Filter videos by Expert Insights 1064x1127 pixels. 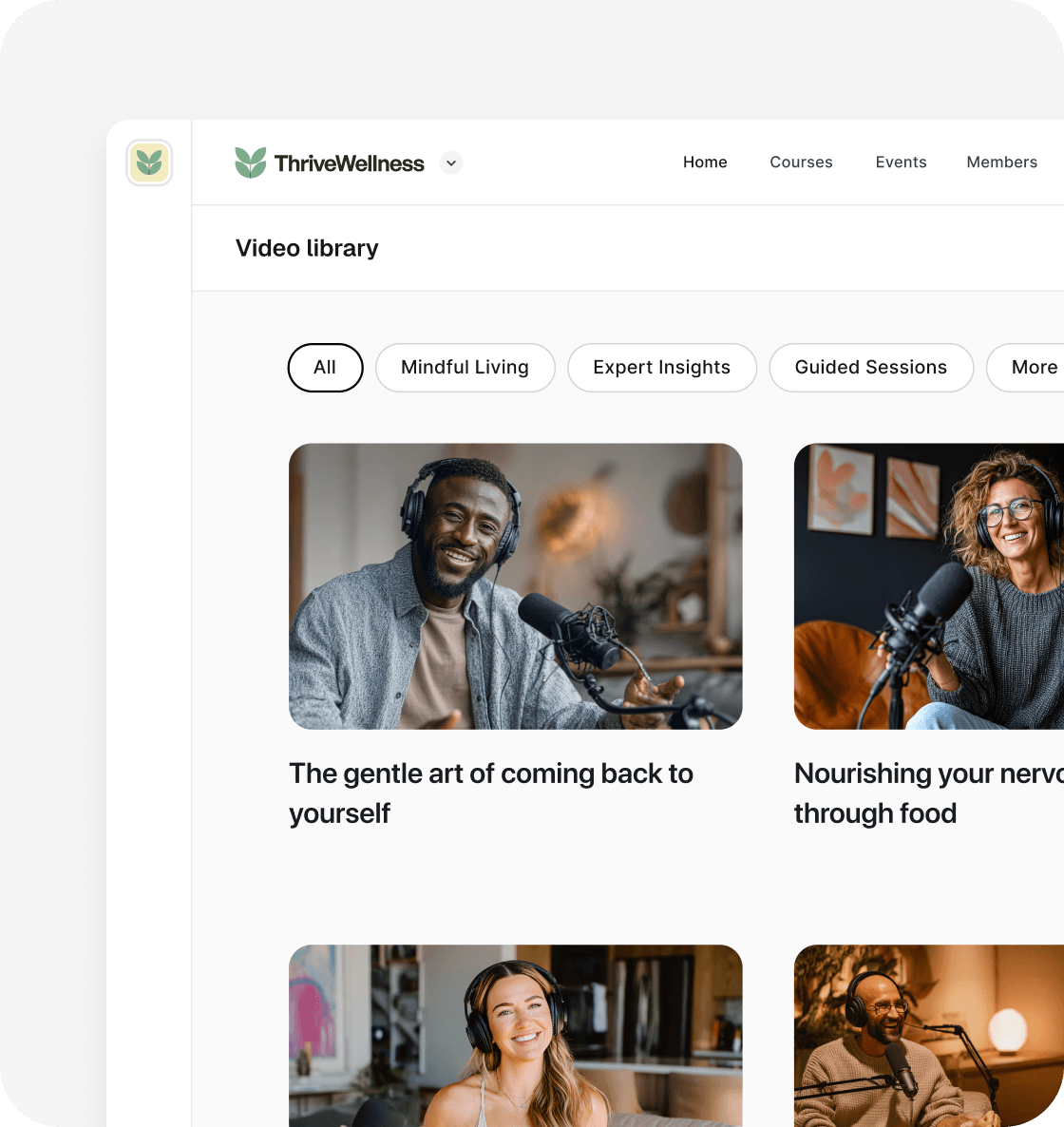tap(662, 368)
